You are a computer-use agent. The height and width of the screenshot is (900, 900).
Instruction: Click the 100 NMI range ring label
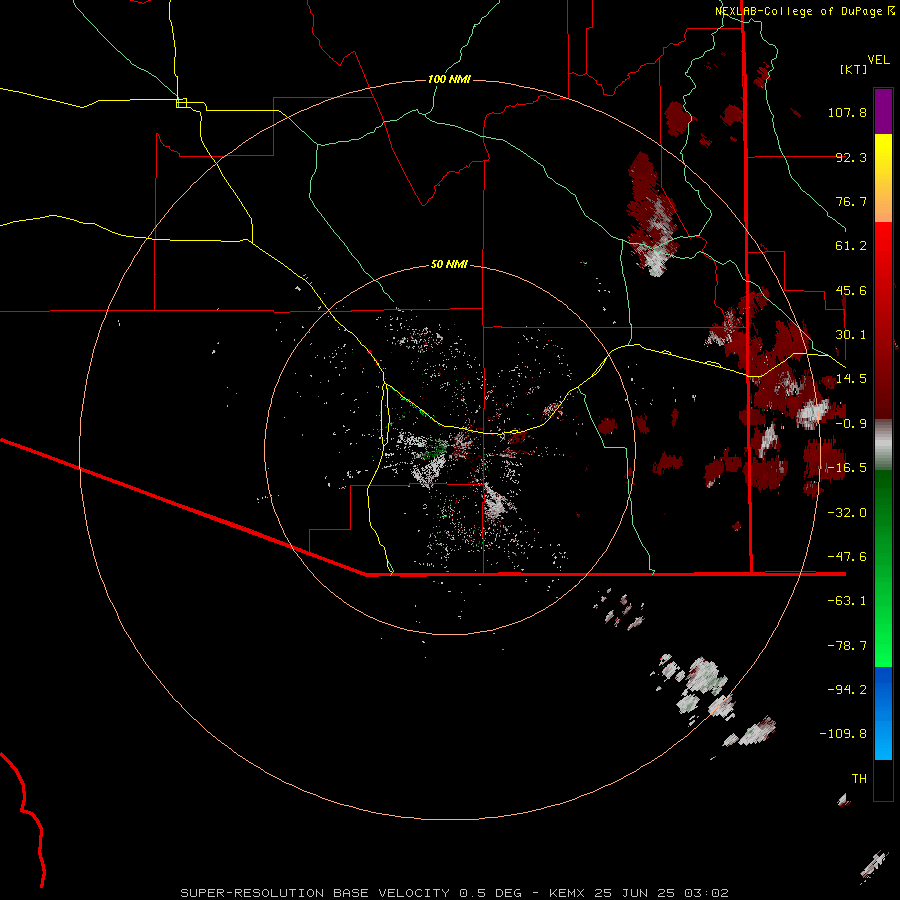(x=449, y=79)
